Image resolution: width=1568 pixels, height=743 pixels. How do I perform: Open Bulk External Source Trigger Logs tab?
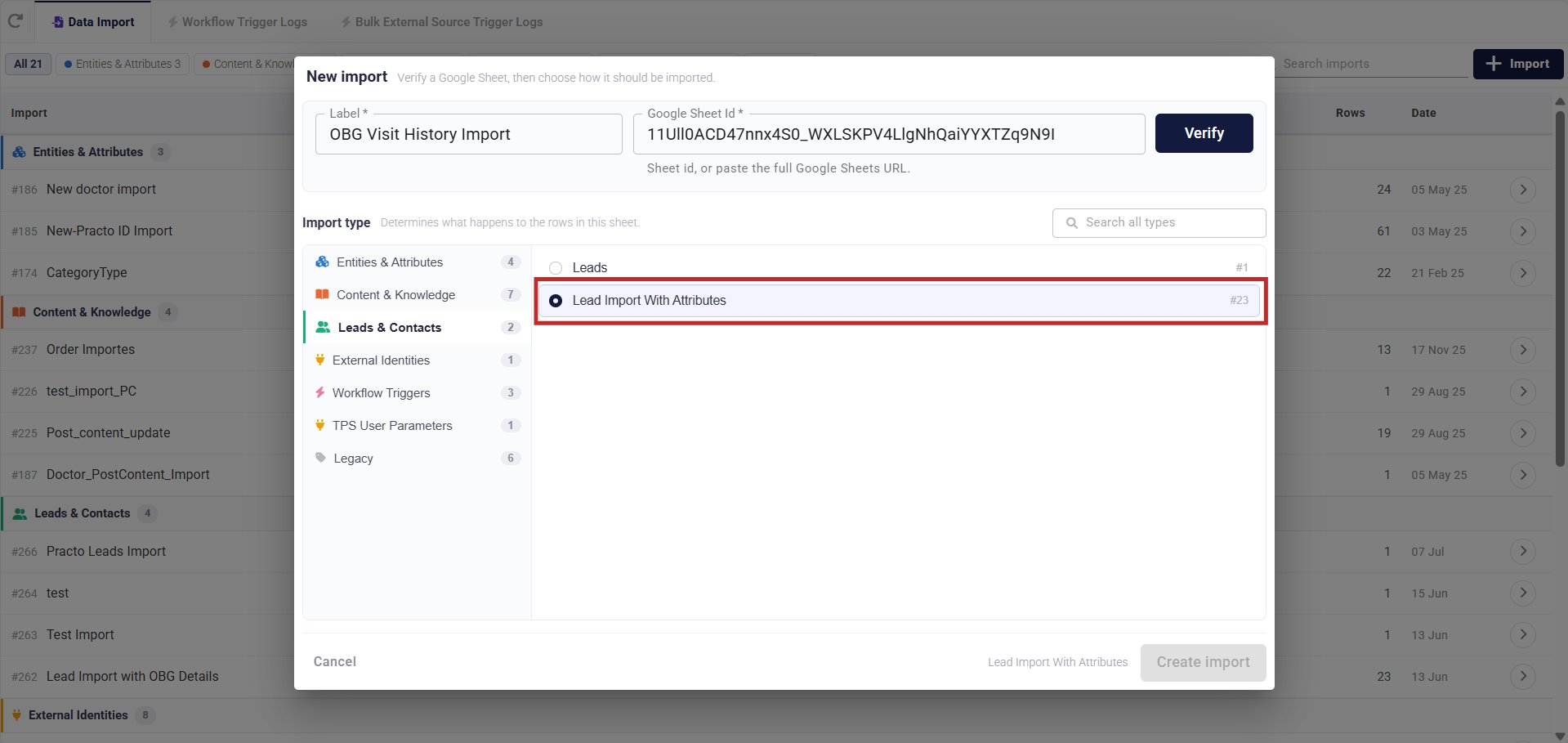click(441, 22)
